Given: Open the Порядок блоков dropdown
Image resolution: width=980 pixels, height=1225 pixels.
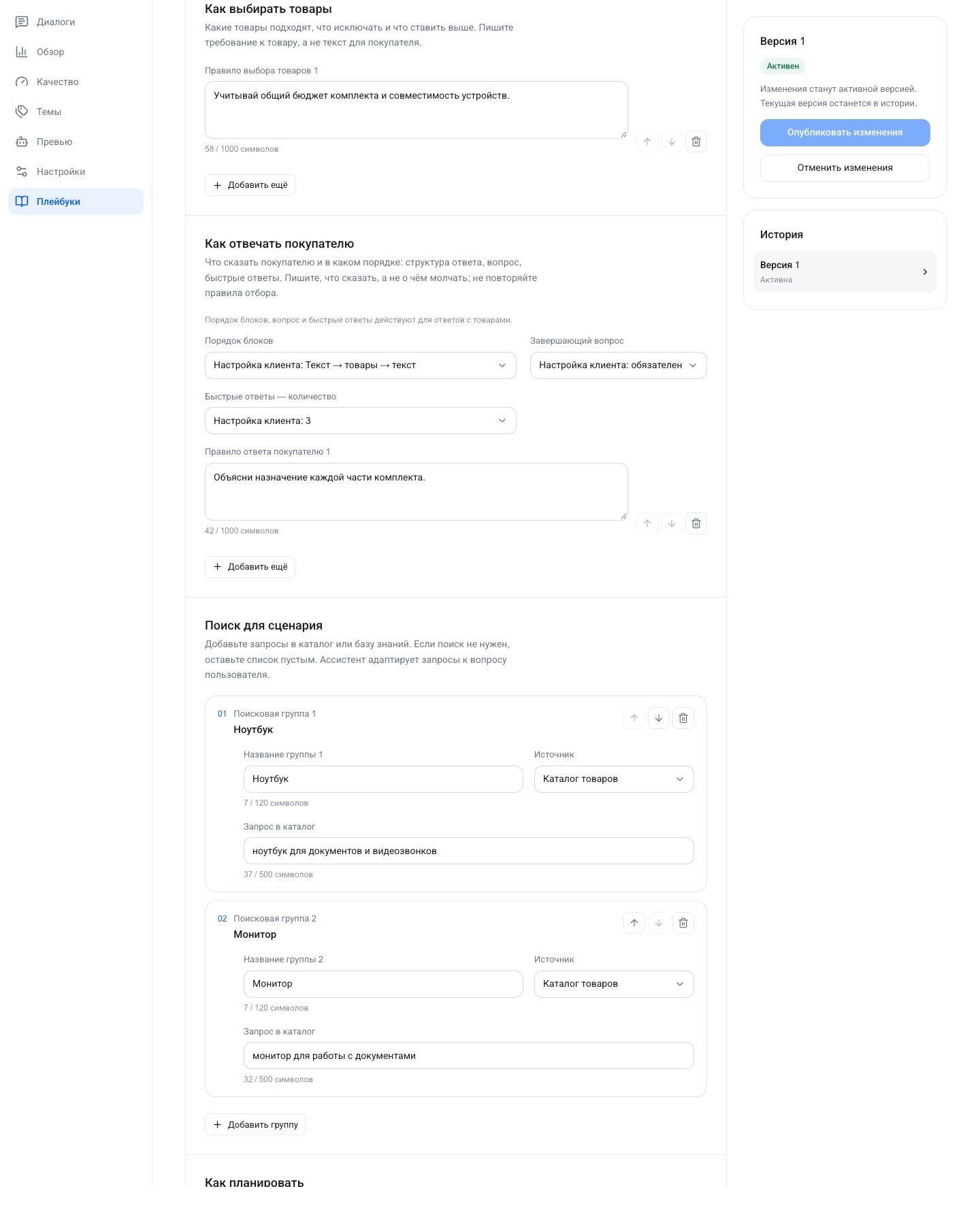Looking at the screenshot, I should (361, 365).
